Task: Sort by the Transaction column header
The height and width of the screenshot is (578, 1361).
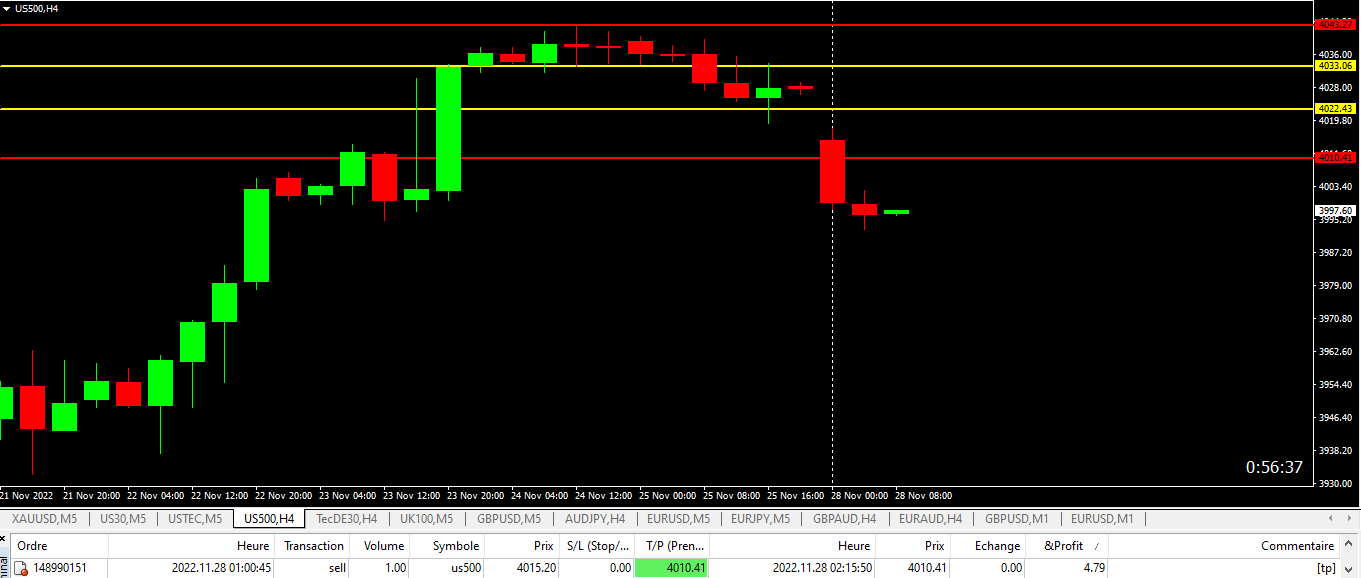Action: [x=313, y=546]
